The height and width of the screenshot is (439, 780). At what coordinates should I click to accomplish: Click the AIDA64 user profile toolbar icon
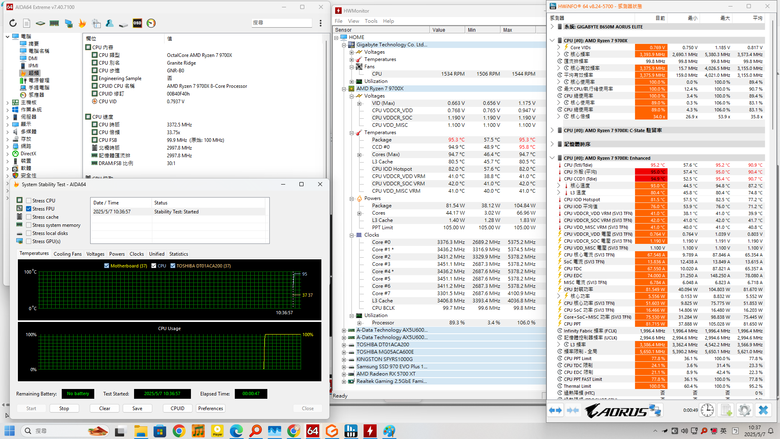109,23
